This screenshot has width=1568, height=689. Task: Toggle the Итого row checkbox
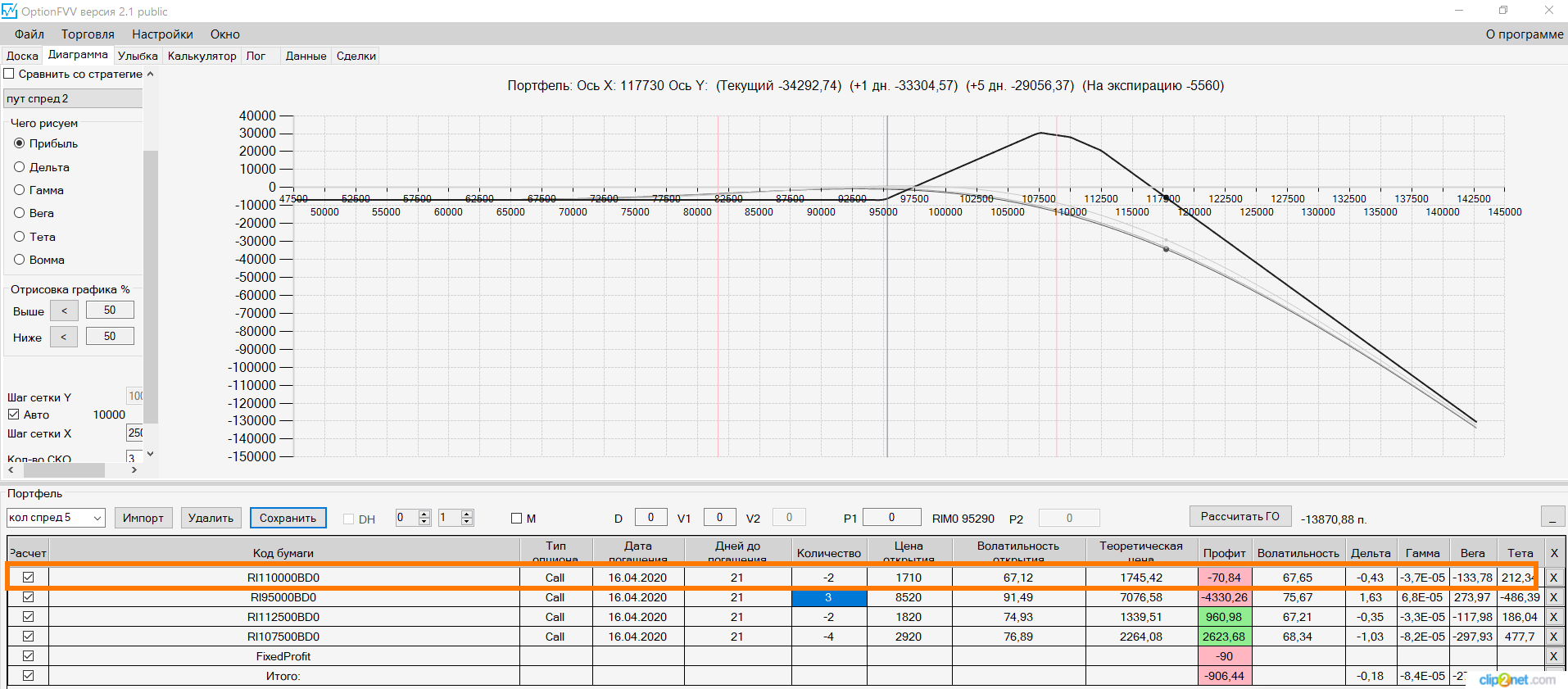click(x=28, y=676)
